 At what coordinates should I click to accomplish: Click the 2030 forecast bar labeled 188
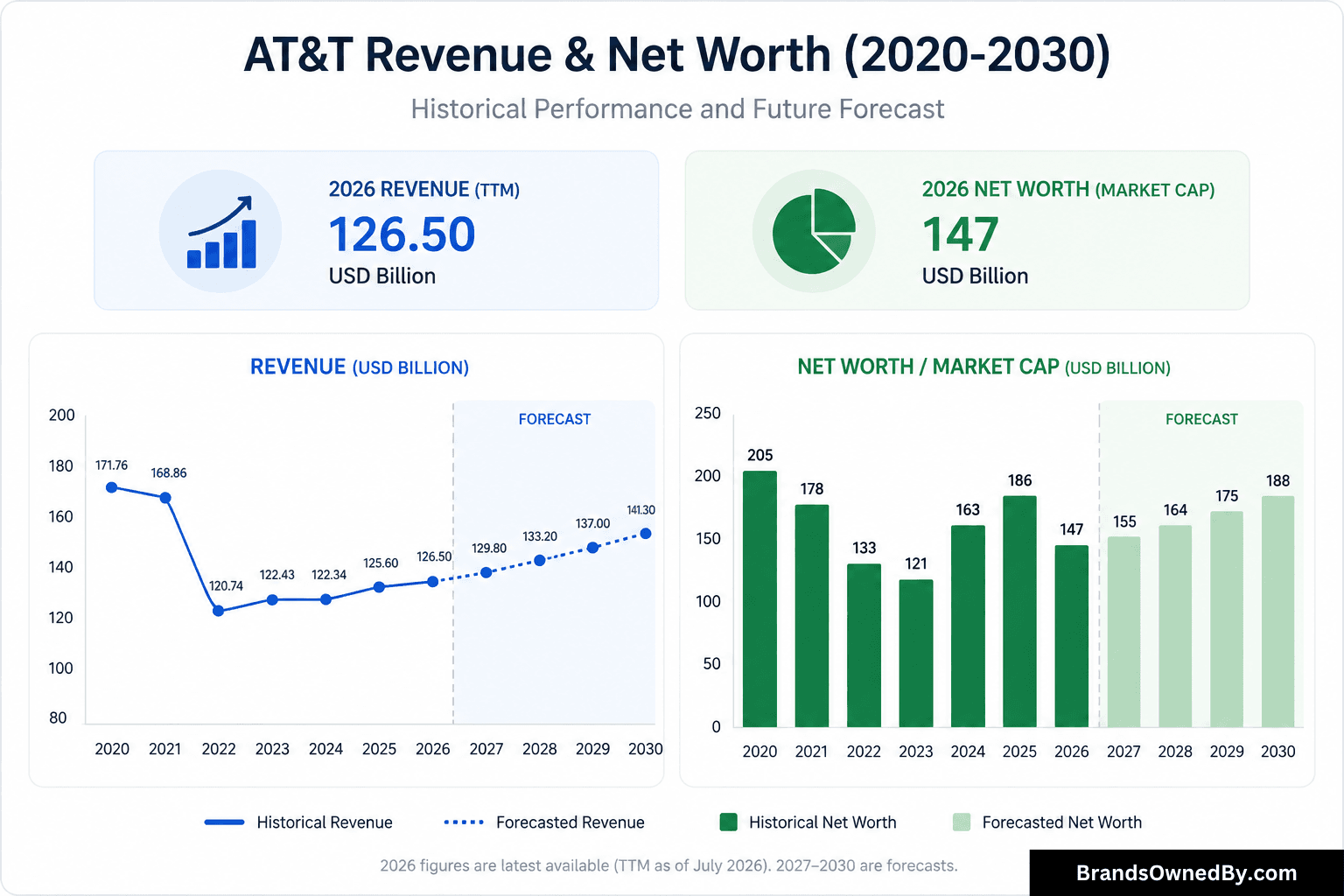[1277, 612]
